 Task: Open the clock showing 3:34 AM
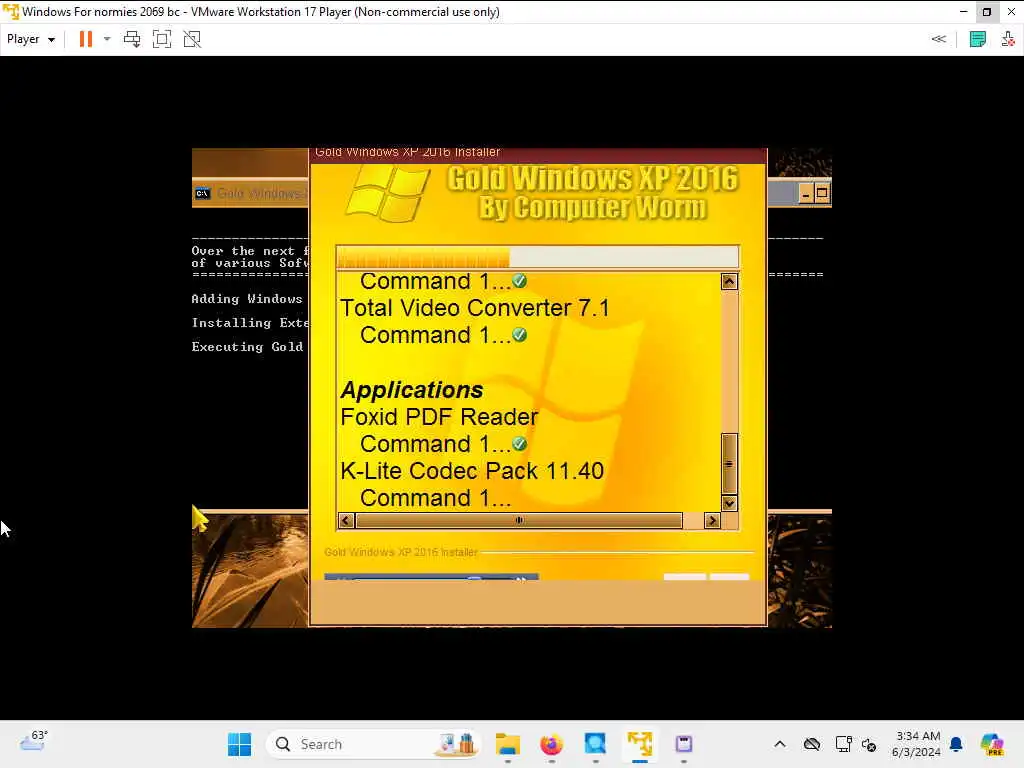tap(916, 744)
